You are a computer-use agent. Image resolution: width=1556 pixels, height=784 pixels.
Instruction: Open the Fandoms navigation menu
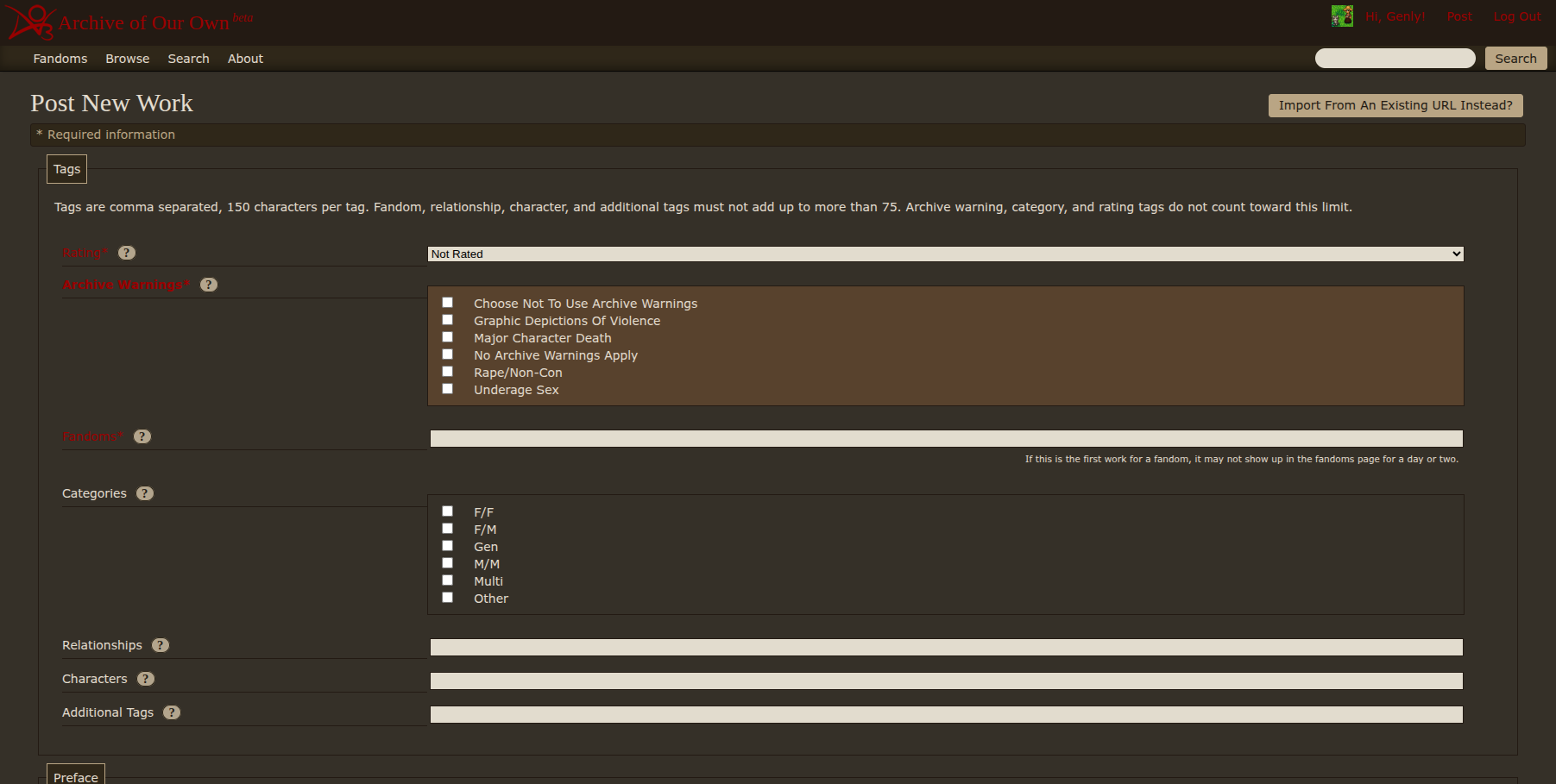60,59
